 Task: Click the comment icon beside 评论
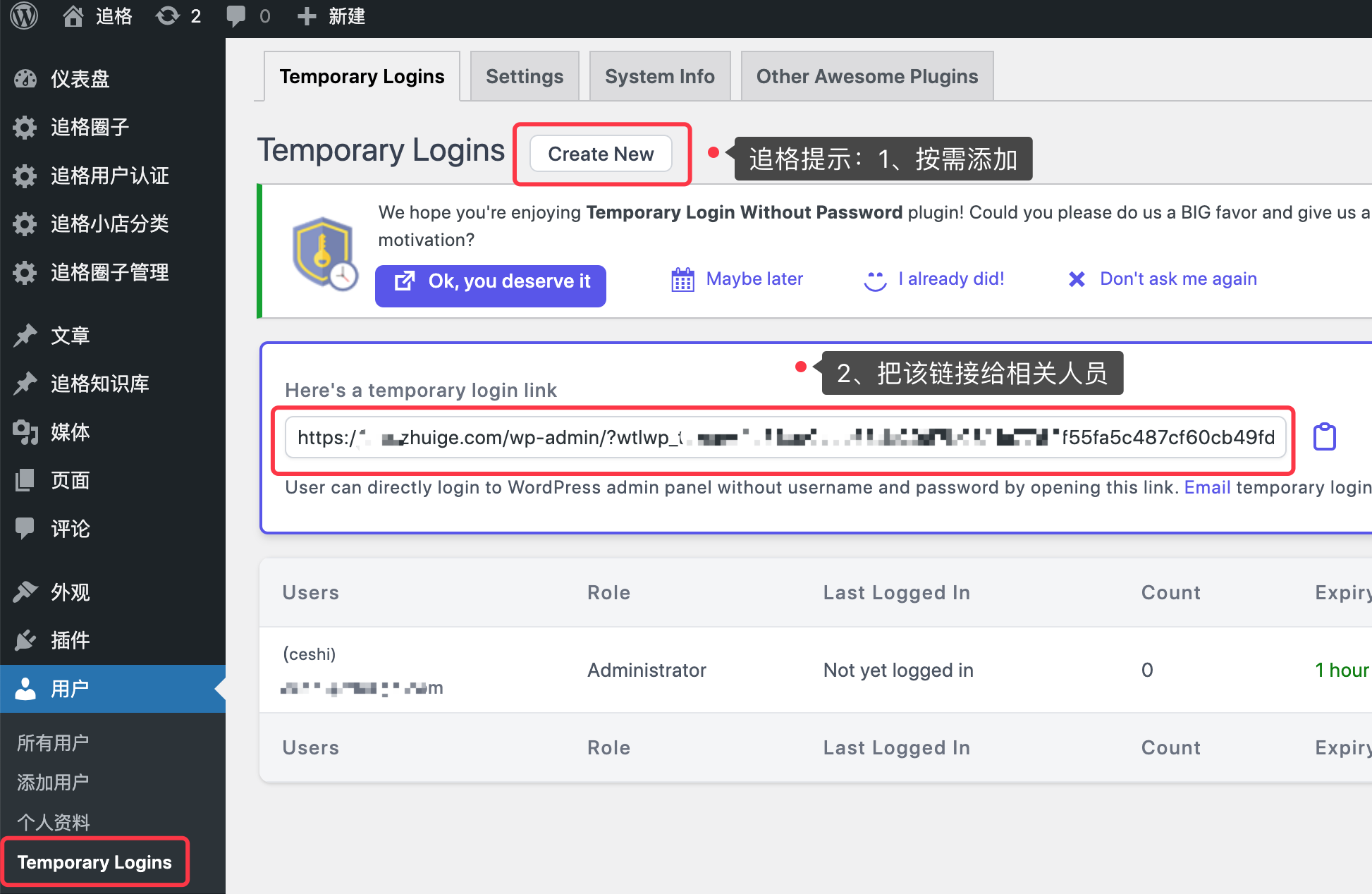(x=25, y=529)
